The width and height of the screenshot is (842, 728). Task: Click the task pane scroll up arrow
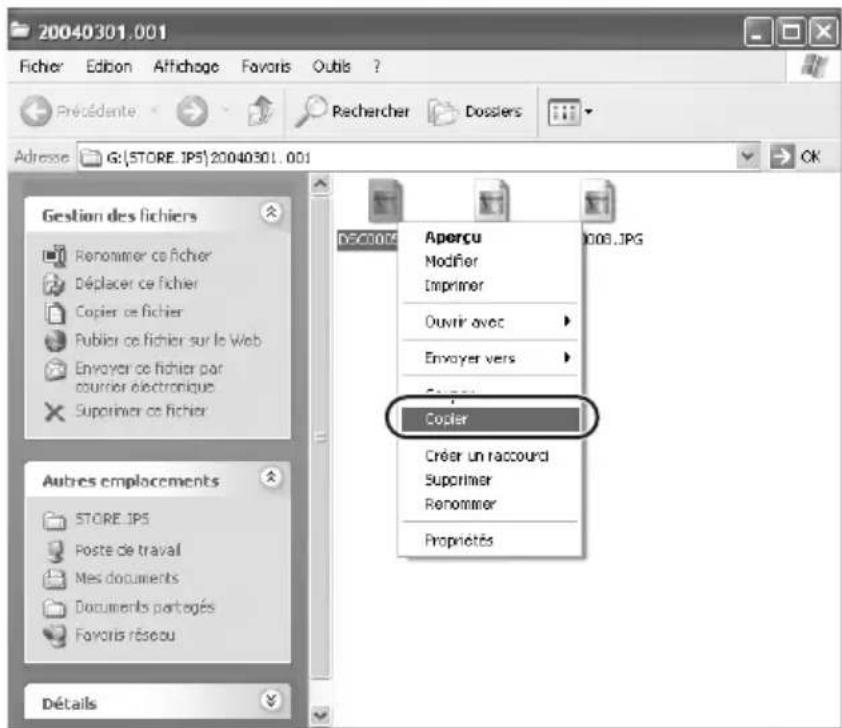321,184
